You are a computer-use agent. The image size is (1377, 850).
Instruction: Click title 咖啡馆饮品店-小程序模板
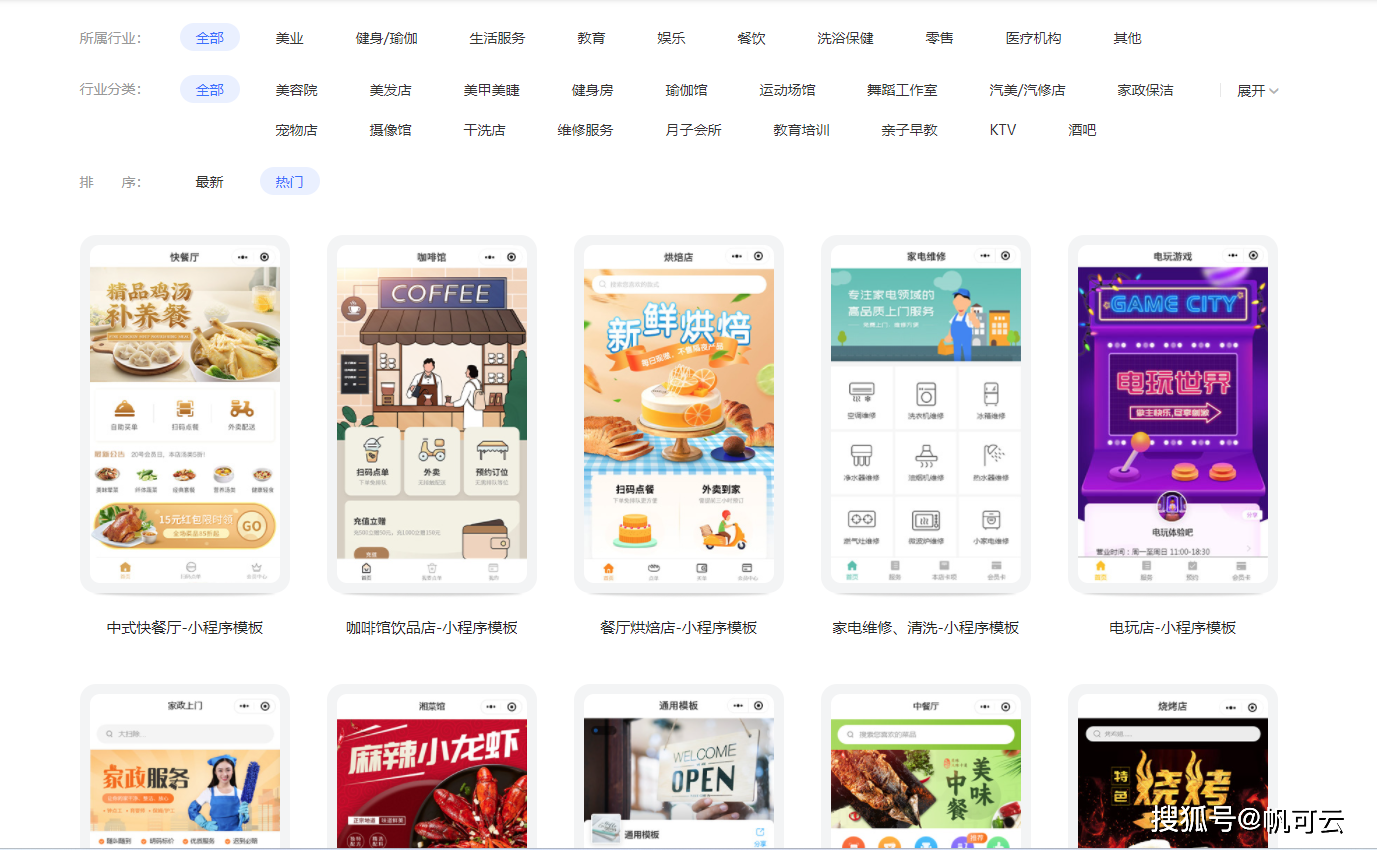click(x=432, y=628)
